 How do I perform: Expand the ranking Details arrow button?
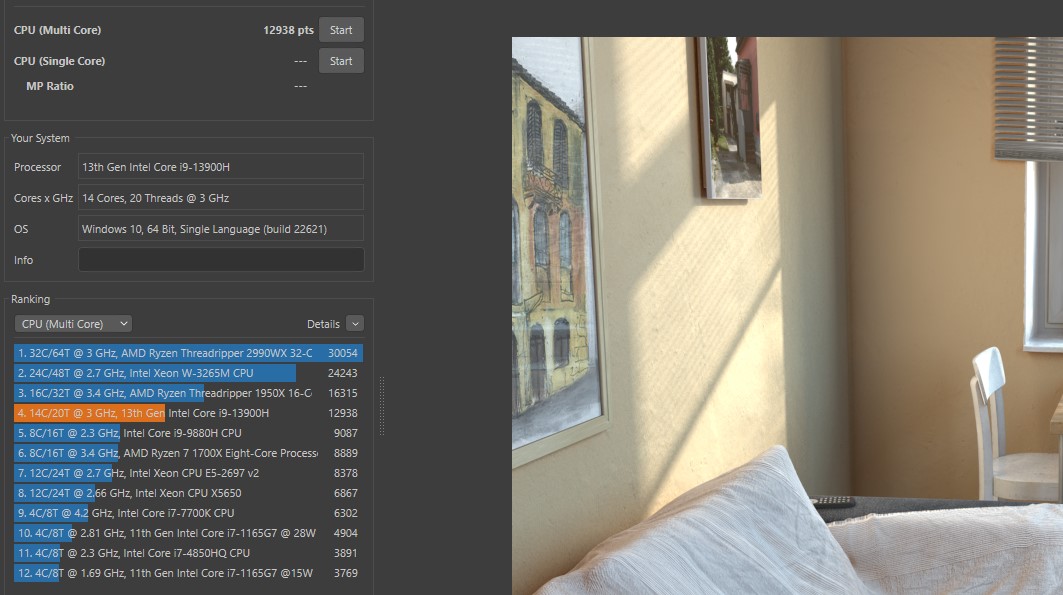(354, 324)
